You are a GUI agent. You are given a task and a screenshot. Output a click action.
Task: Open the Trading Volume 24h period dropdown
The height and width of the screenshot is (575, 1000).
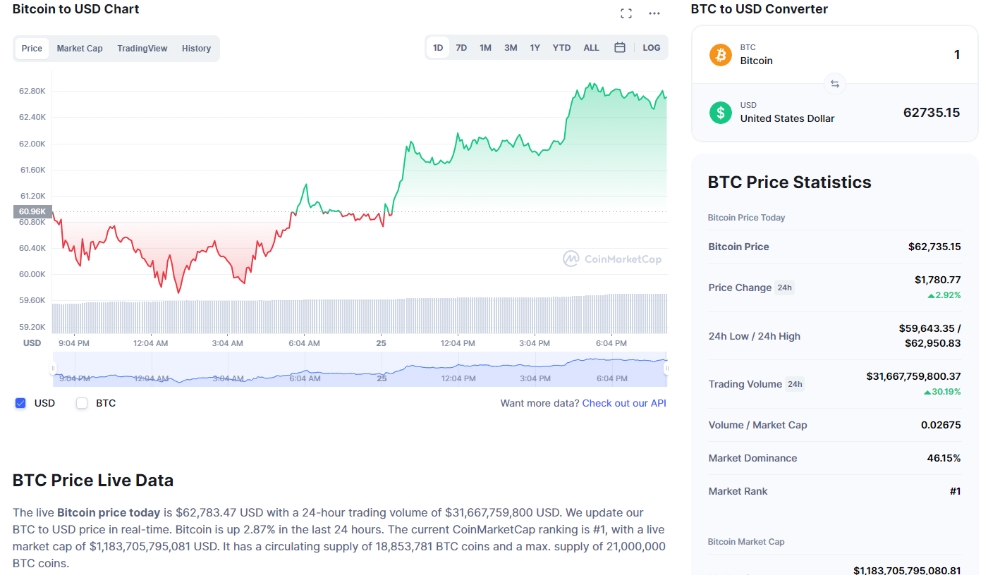tap(795, 384)
